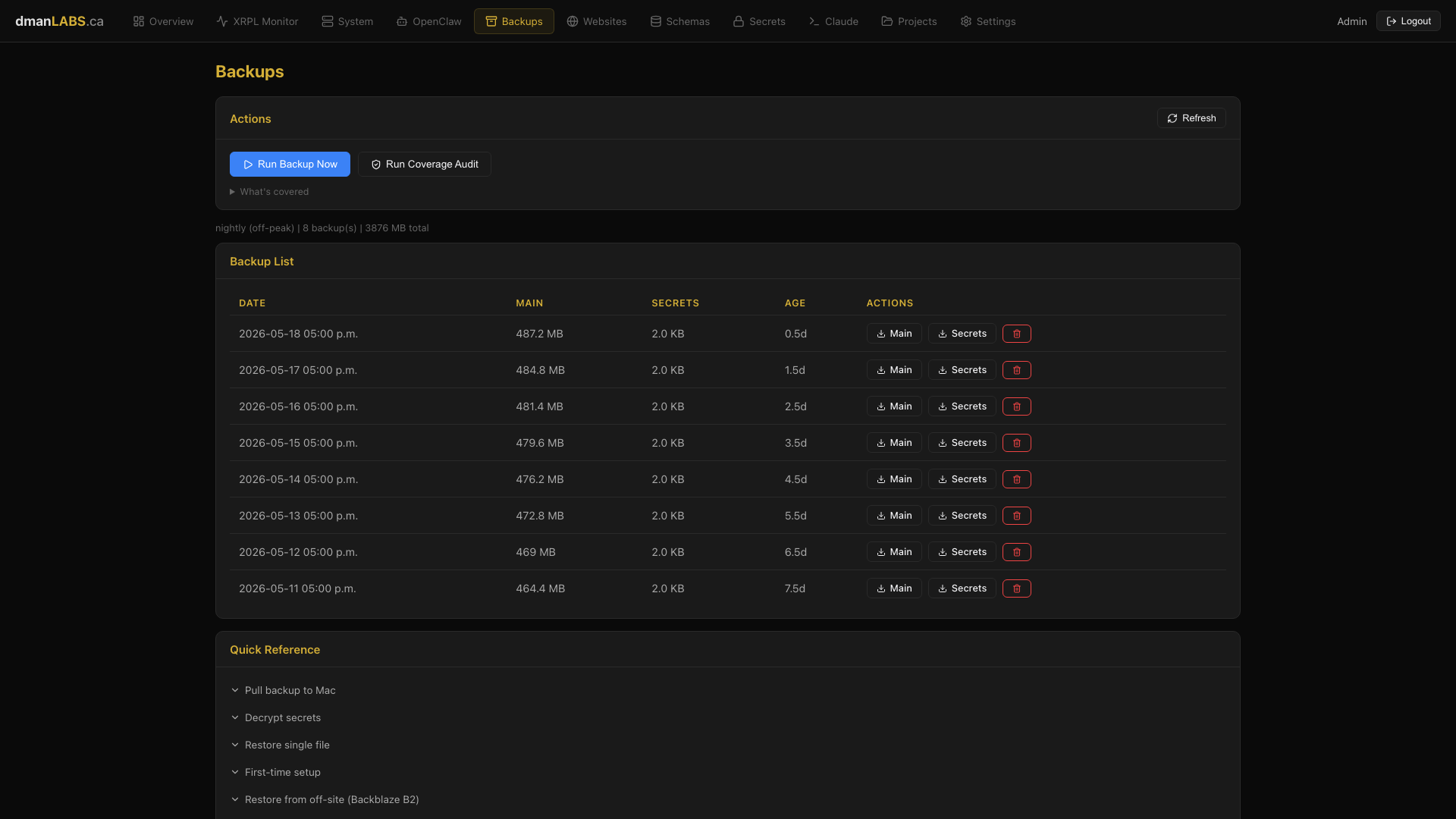Click the Admin user label
Screen dimensions: 1456x819
pyautogui.click(x=1351, y=21)
